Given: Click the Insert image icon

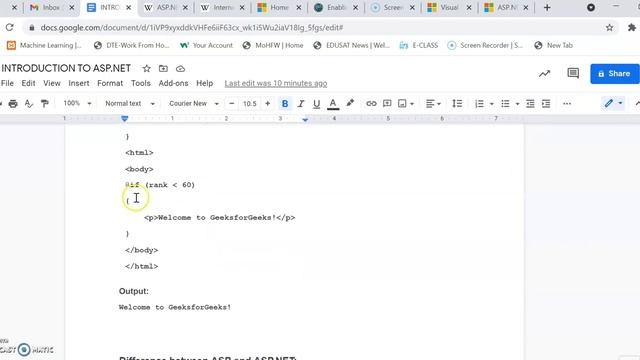Looking at the screenshot, I should (x=402, y=104).
